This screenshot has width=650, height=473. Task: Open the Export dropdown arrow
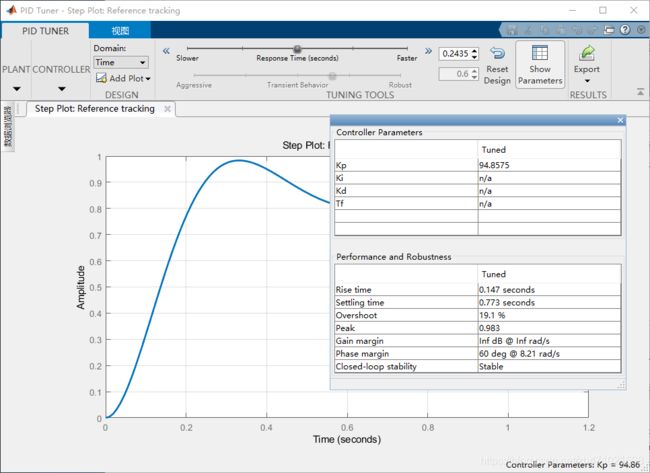pyautogui.click(x=587, y=81)
